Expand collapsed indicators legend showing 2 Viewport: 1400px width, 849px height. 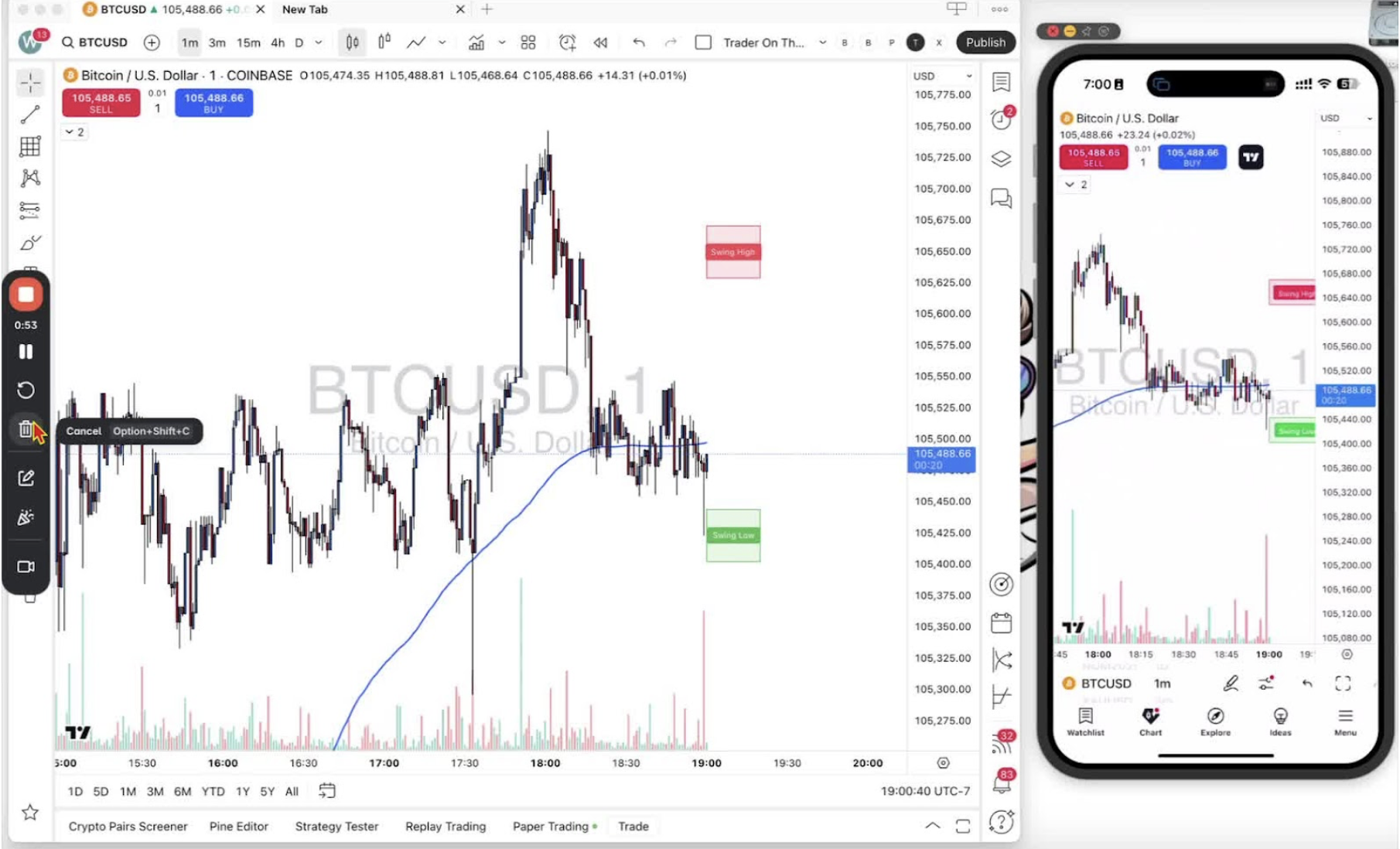pyautogui.click(x=74, y=132)
